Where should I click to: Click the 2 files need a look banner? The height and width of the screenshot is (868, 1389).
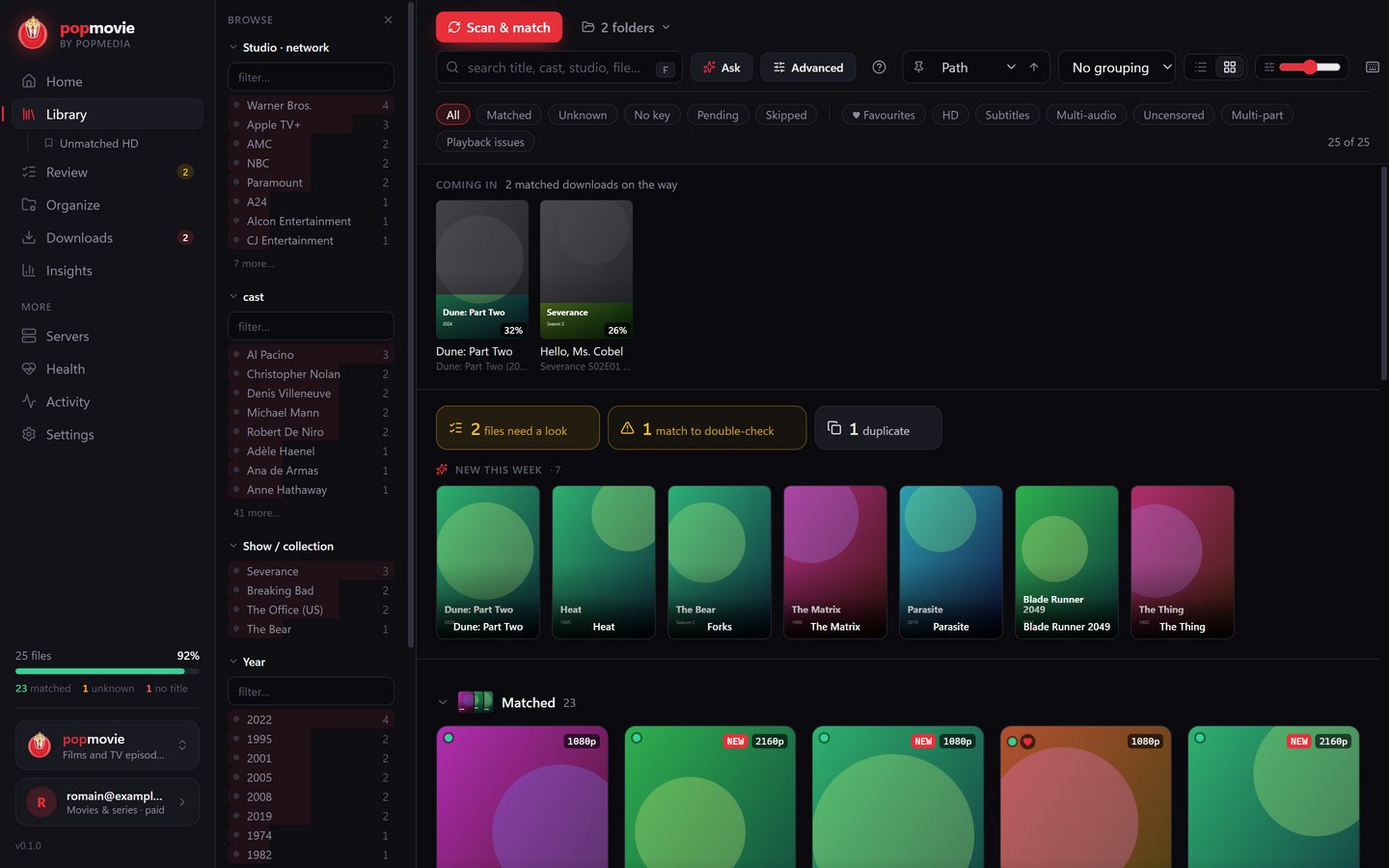click(x=518, y=429)
